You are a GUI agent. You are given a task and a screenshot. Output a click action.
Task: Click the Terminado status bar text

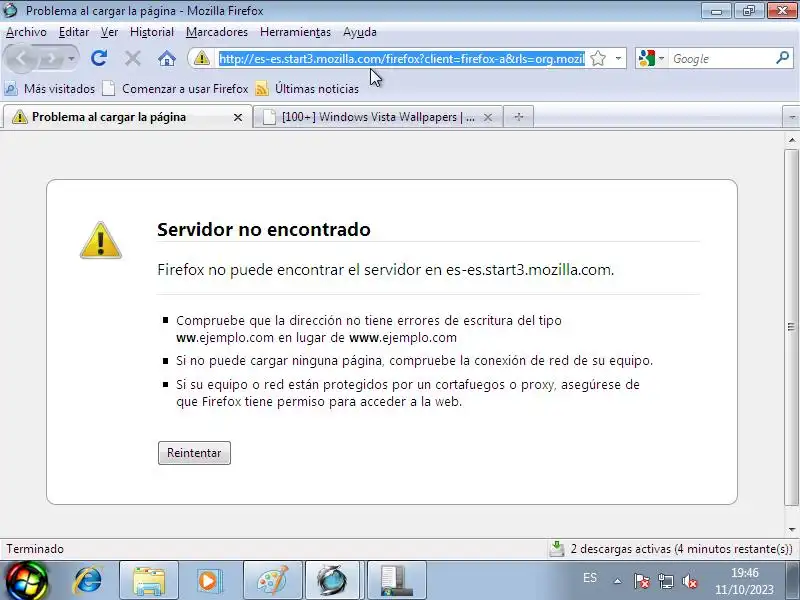(x=35, y=549)
